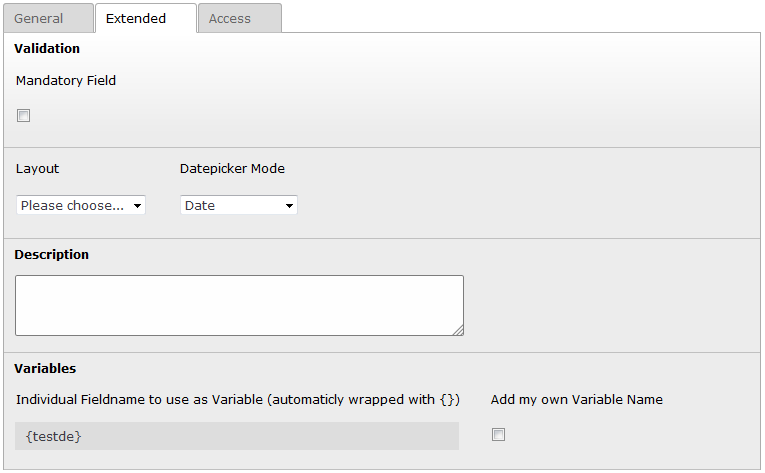Click the 'Mandatory Field' label text
This screenshot has height=473, width=765.
(66, 80)
